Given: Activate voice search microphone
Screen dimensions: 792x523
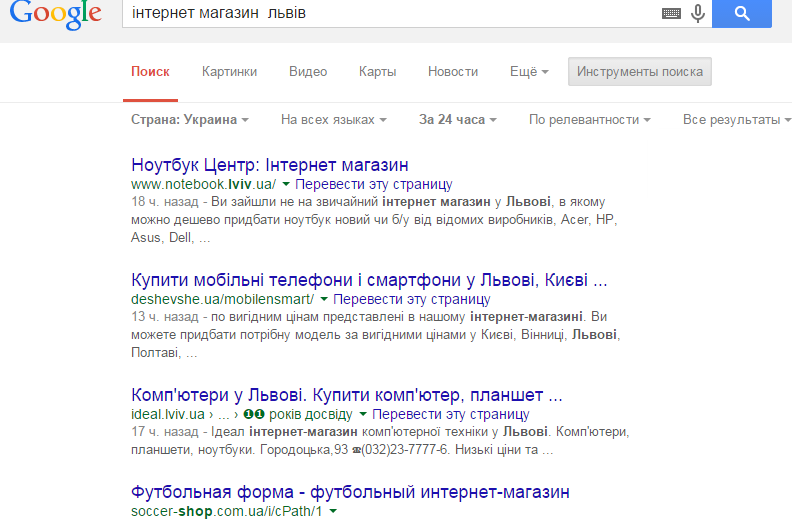Looking at the screenshot, I should pos(698,14).
